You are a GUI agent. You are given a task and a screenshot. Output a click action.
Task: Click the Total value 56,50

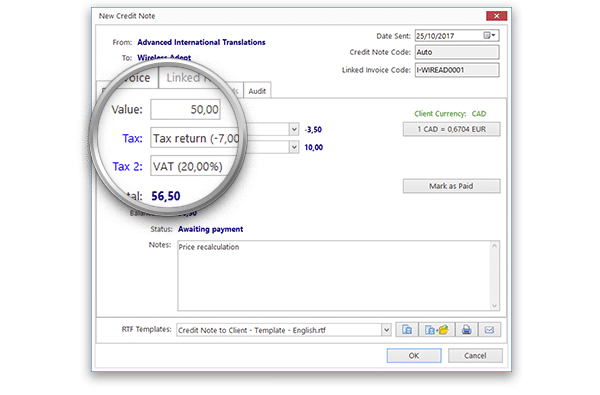pos(166,196)
